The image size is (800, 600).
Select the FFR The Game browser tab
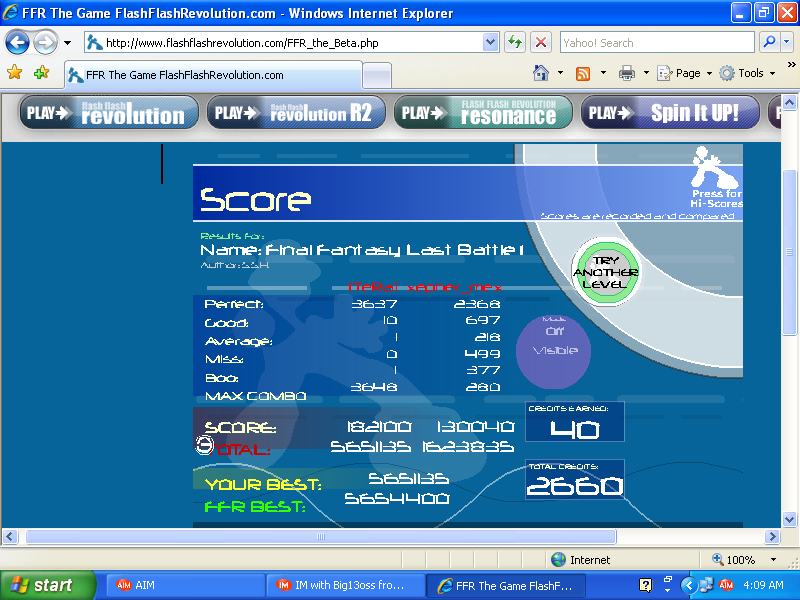(x=212, y=75)
